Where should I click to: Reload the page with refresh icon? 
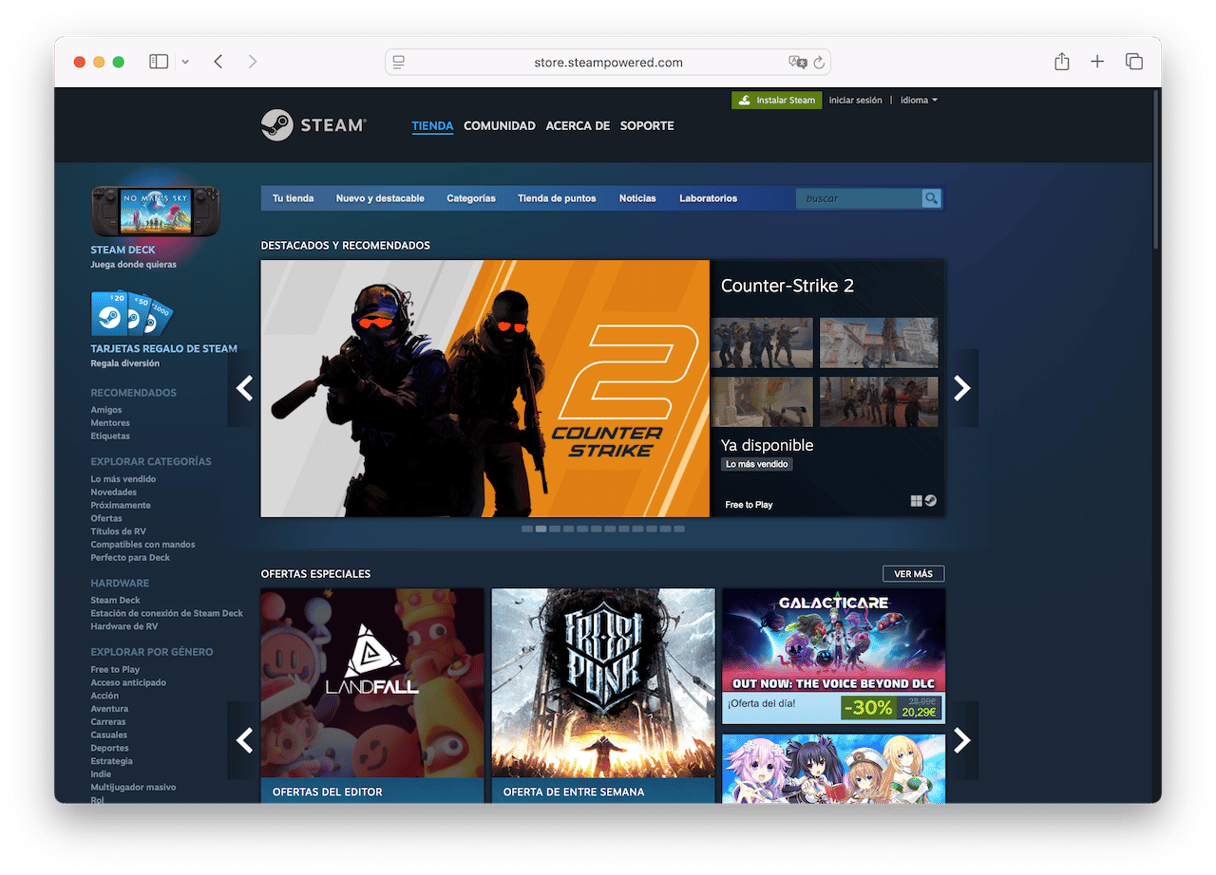click(819, 62)
